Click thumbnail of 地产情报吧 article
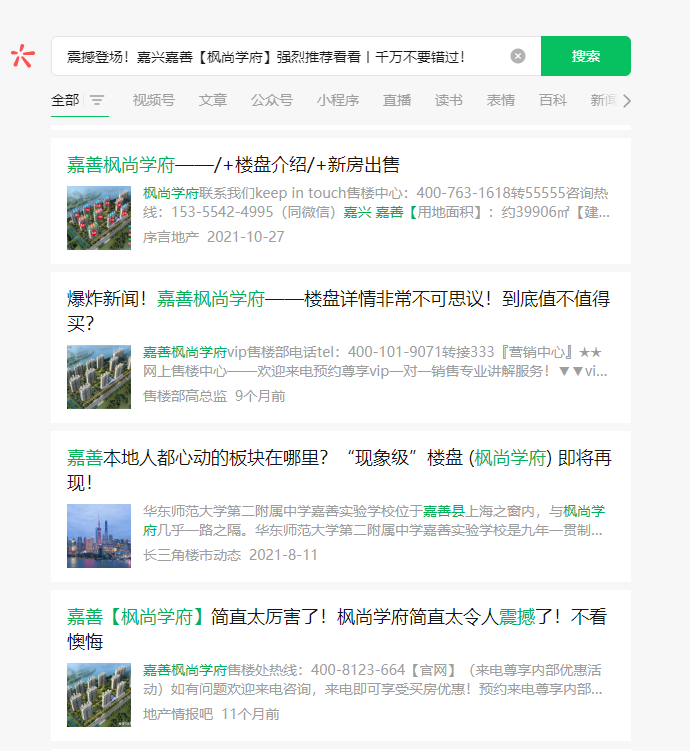 coord(99,695)
